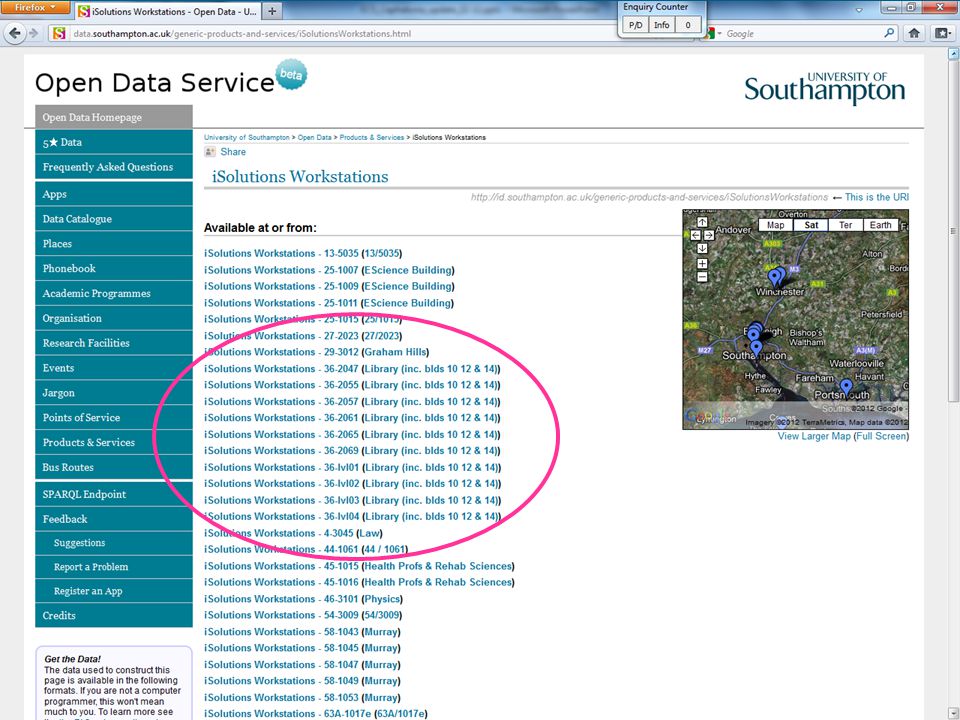Click the Firefox home icon

coord(914,33)
